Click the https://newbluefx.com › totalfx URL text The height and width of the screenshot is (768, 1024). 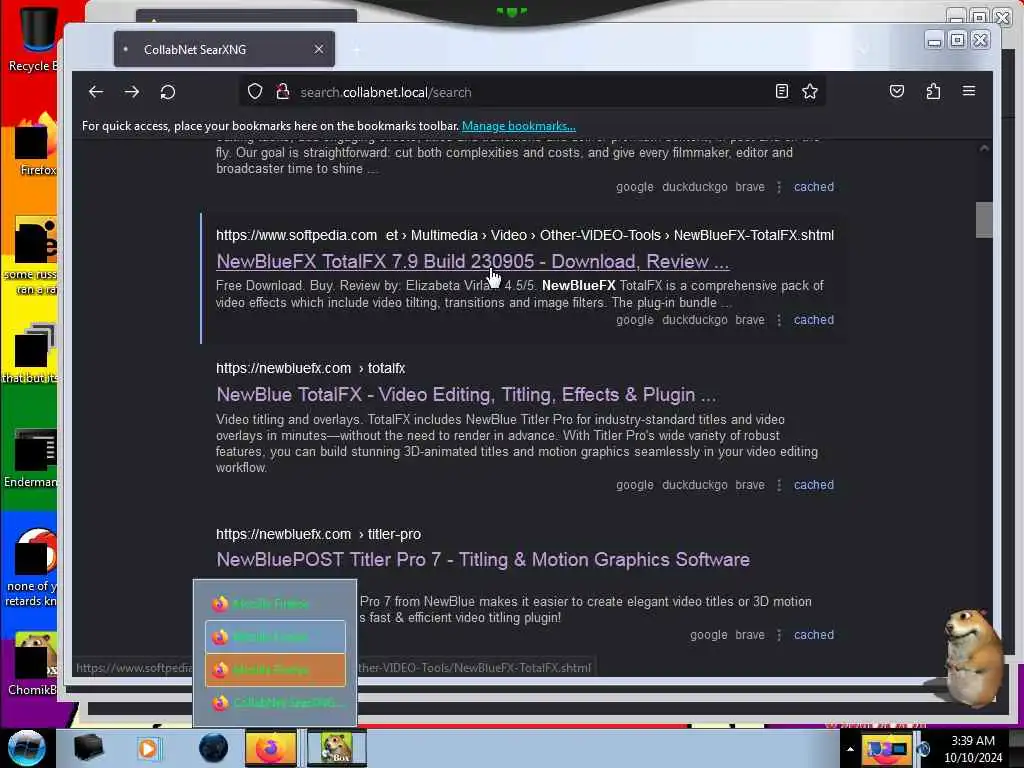310,368
